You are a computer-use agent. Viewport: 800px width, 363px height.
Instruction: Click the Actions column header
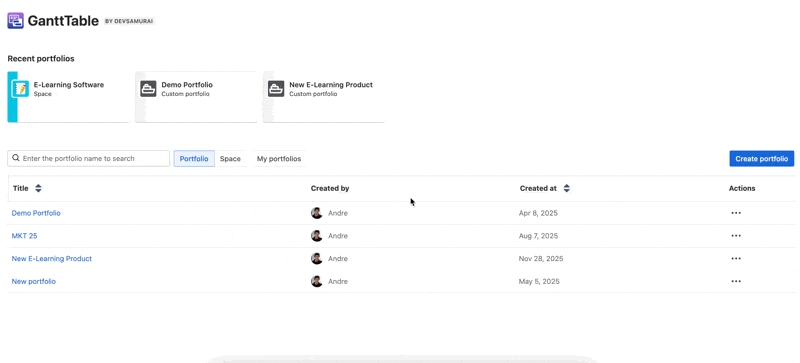tap(742, 188)
